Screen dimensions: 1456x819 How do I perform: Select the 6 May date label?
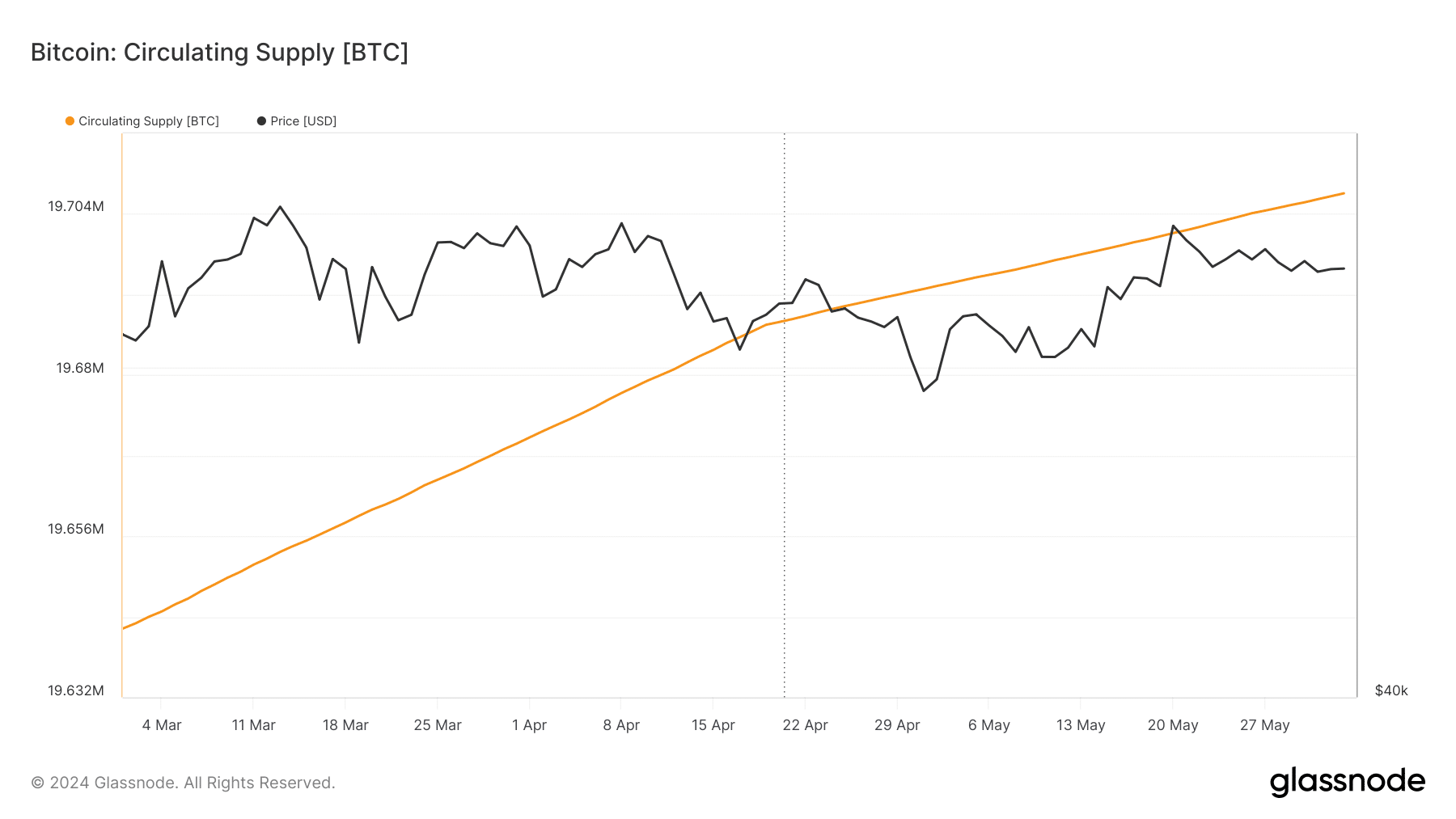[x=989, y=725]
